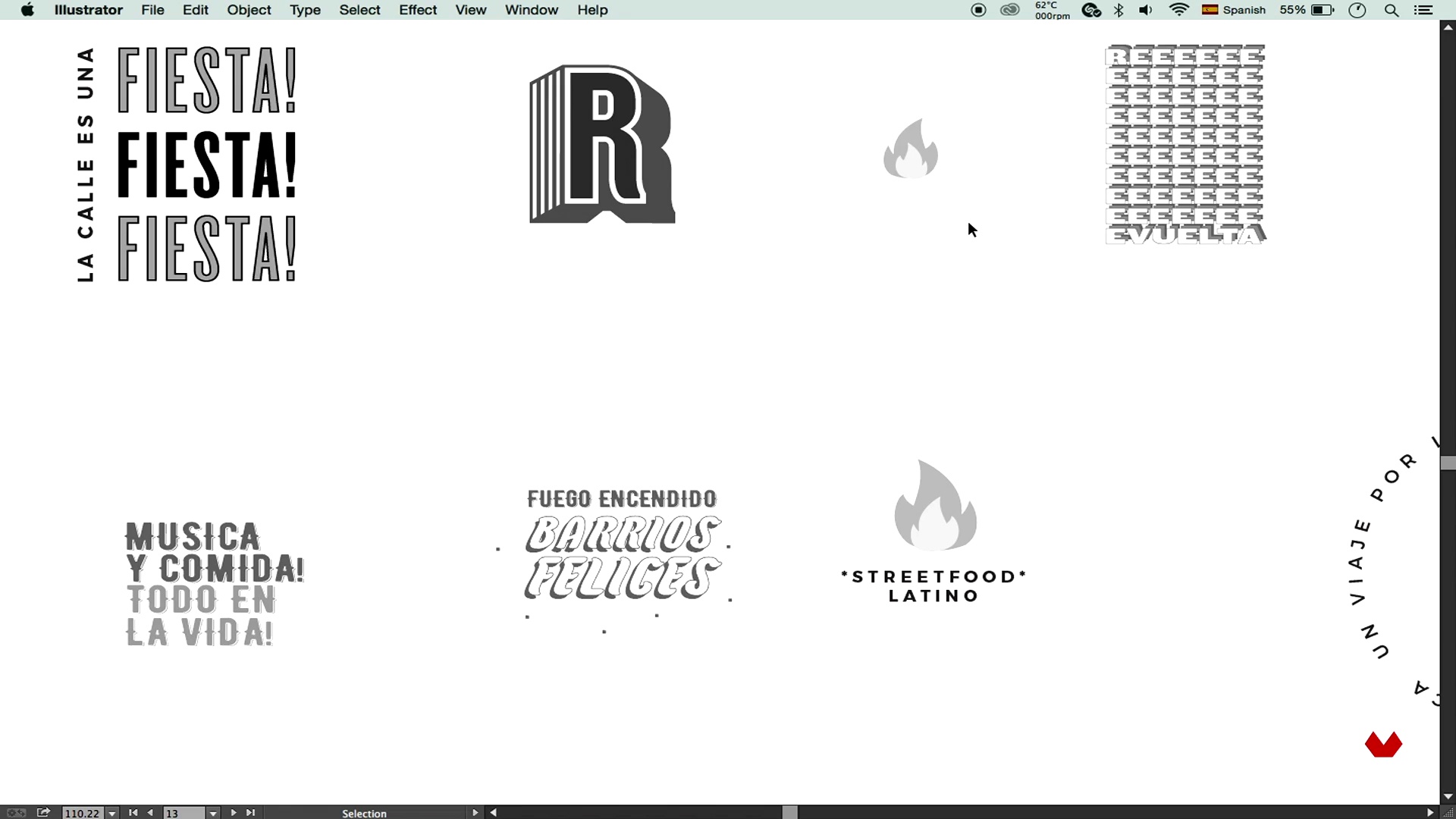Open the View menu
Viewport: 1456px width, 819px height.
(x=471, y=10)
